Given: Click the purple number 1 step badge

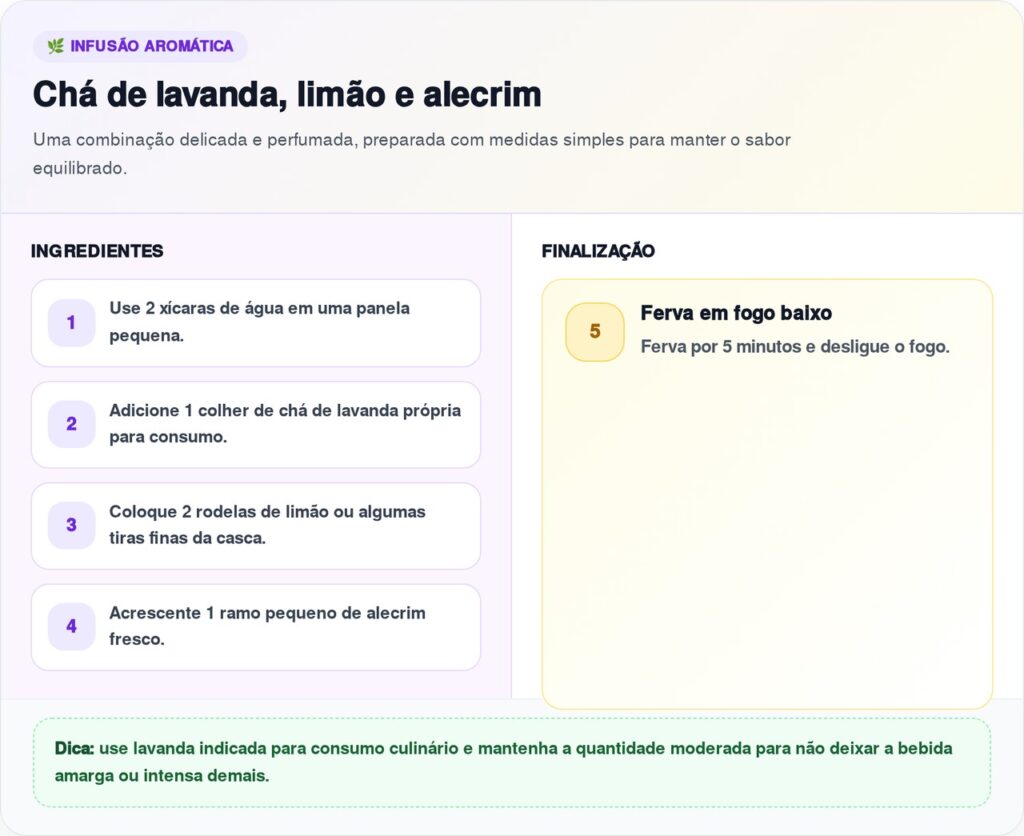Looking at the screenshot, I should pos(71,323).
